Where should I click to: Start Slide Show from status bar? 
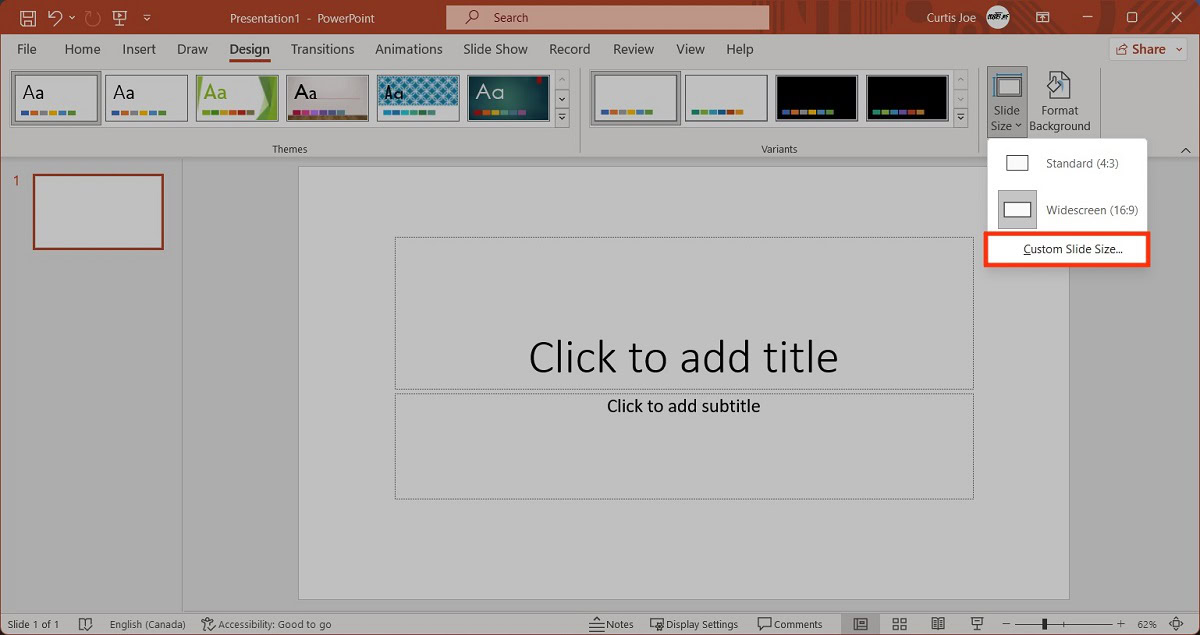(977, 624)
